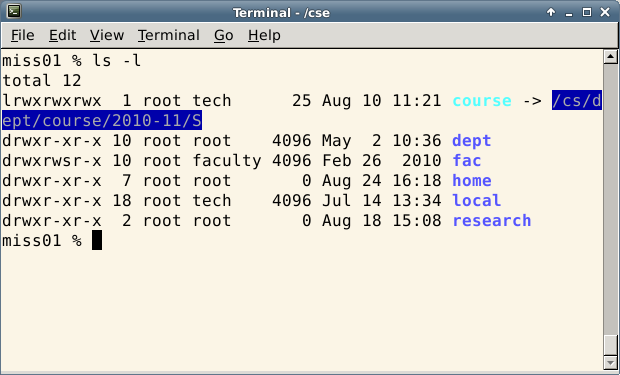The image size is (620, 375).
Task: Click the 'Terminal - /cse' window title
Action: click(x=281, y=13)
